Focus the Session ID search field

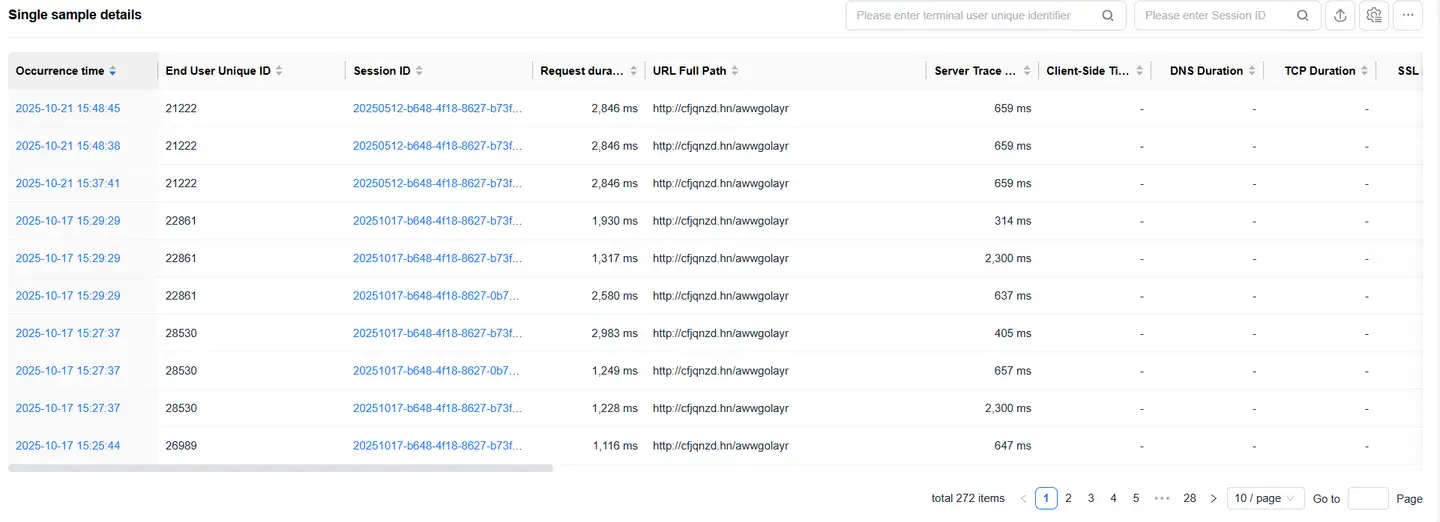tap(1215, 16)
